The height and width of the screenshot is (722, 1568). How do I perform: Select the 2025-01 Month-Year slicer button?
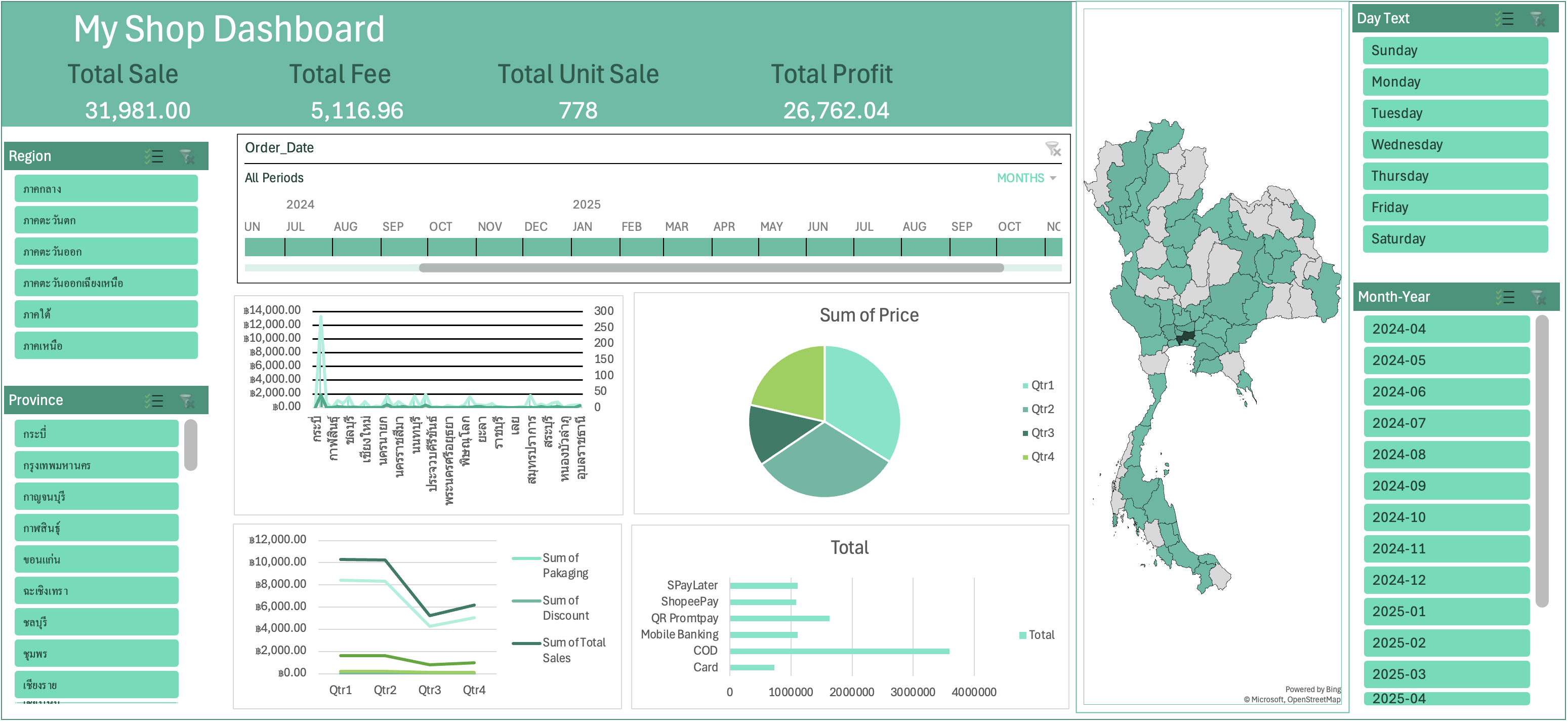pyautogui.click(x=1447, y=612)
